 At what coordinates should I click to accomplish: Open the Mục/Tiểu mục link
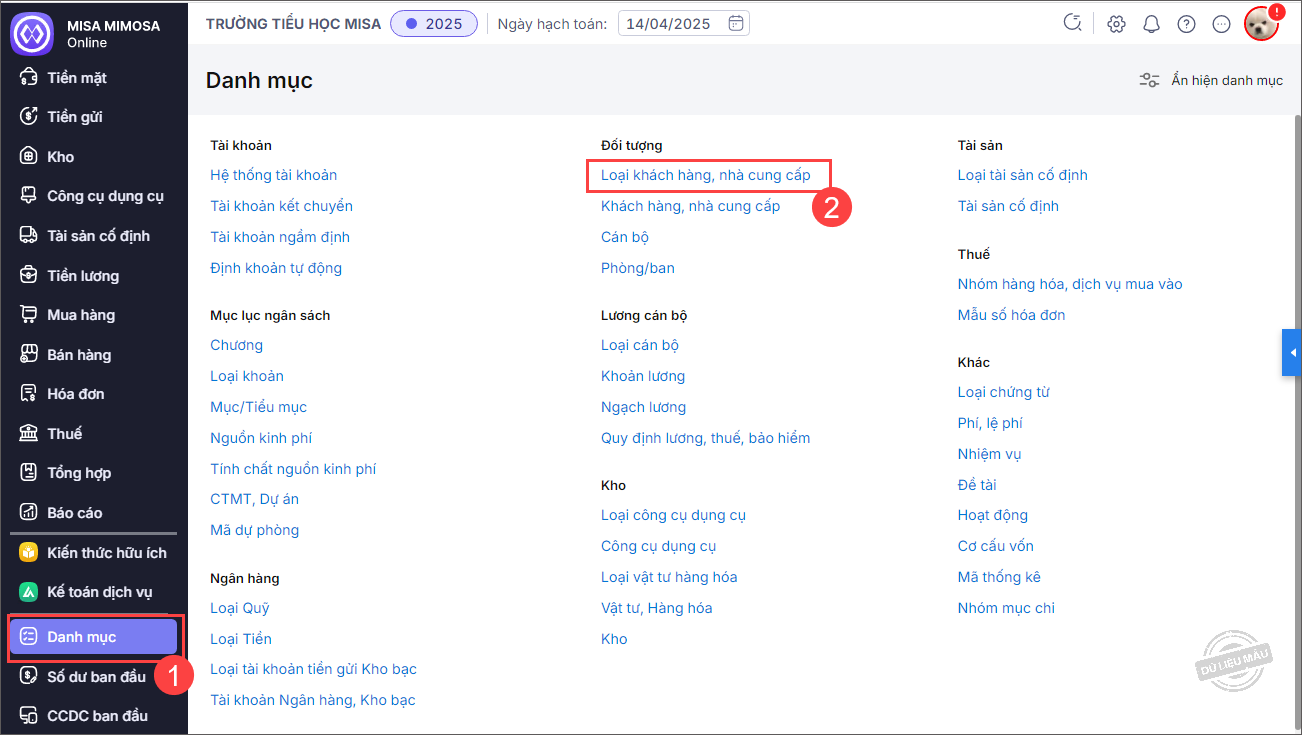tap(258, 407)
